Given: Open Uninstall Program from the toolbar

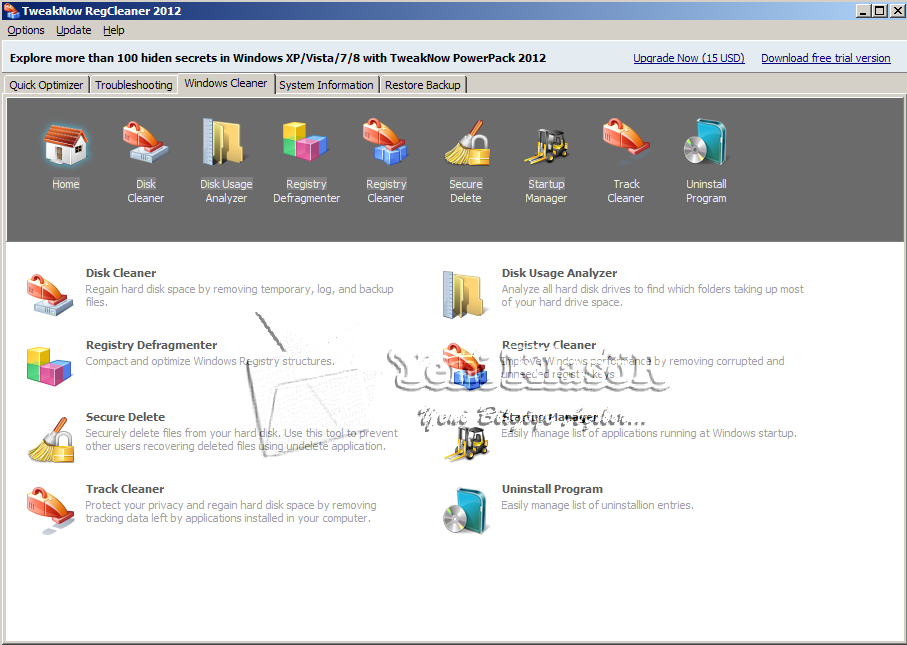Looking at the screenshot, I should (706, 146).
